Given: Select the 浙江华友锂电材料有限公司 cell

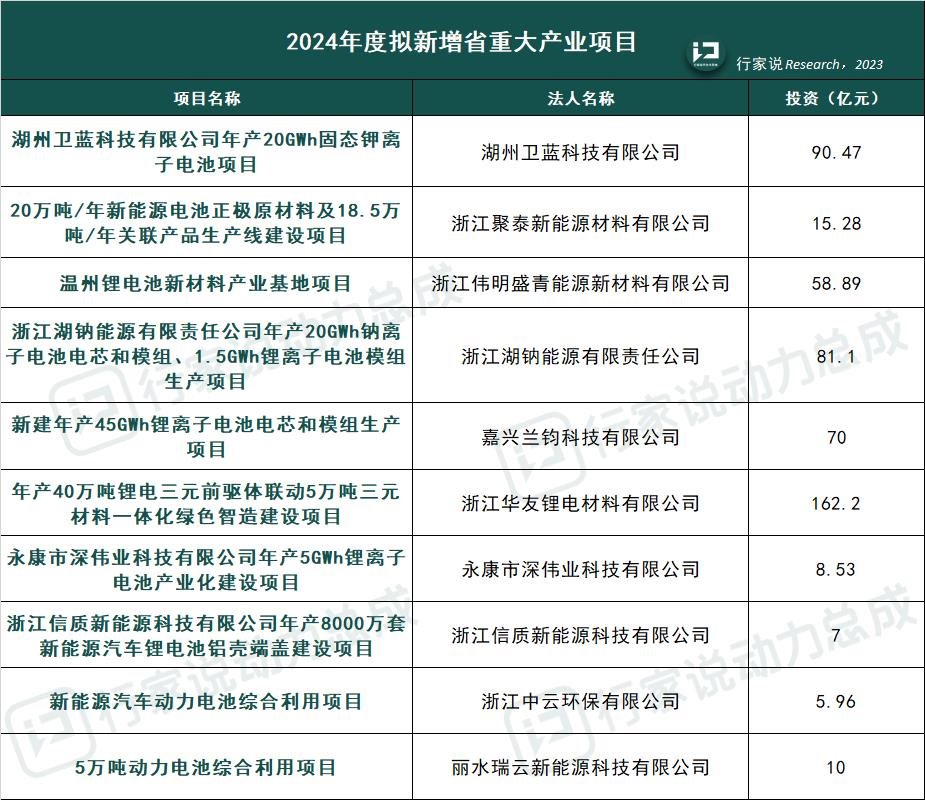Looking at the screenshot, I should coord(580,503).
